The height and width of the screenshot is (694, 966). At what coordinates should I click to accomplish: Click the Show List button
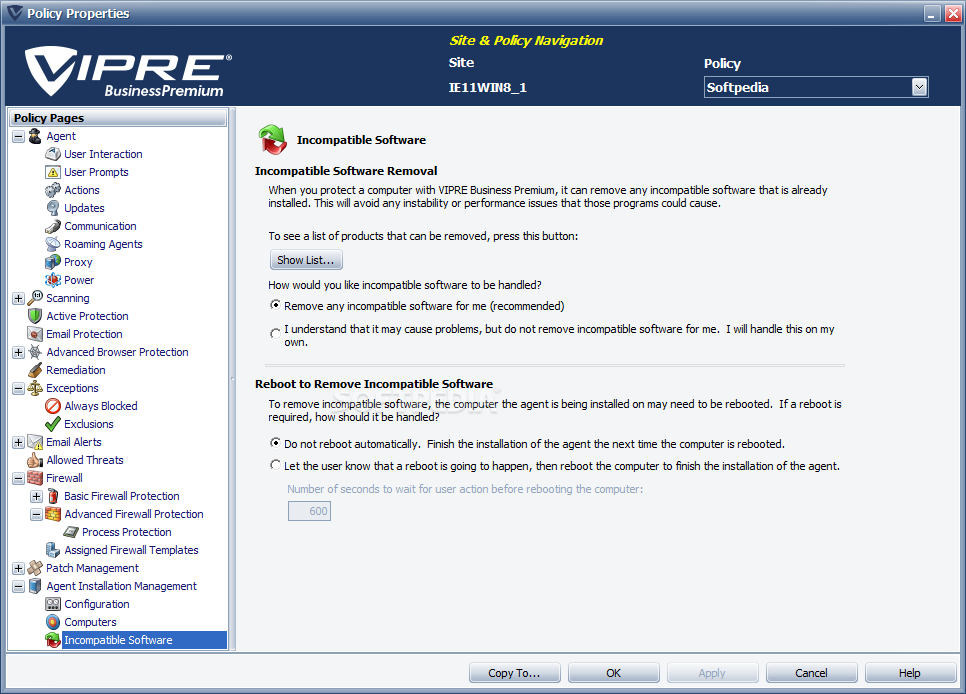(306, 260)
